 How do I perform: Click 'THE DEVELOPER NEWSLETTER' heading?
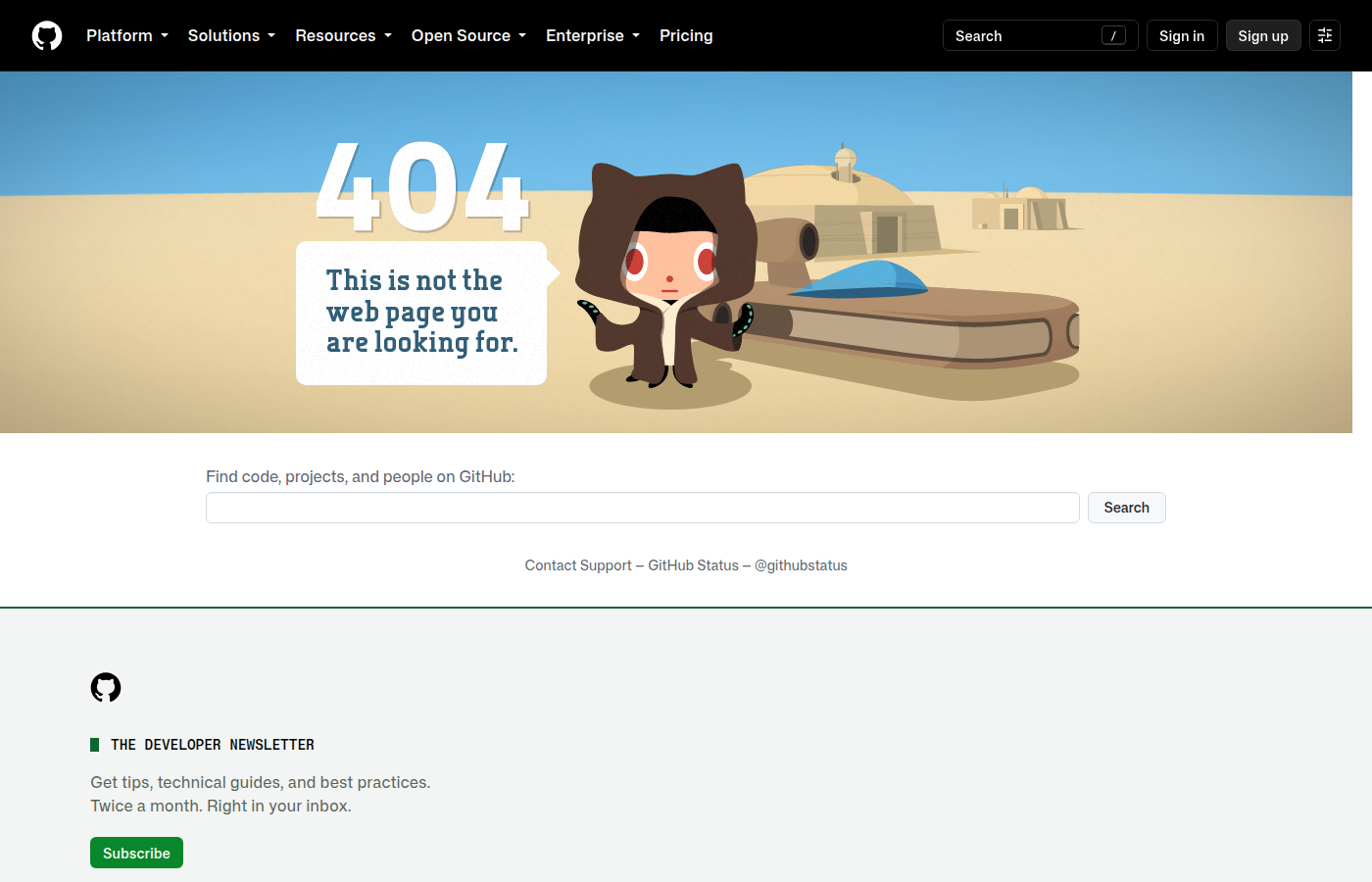coord(213,745)
